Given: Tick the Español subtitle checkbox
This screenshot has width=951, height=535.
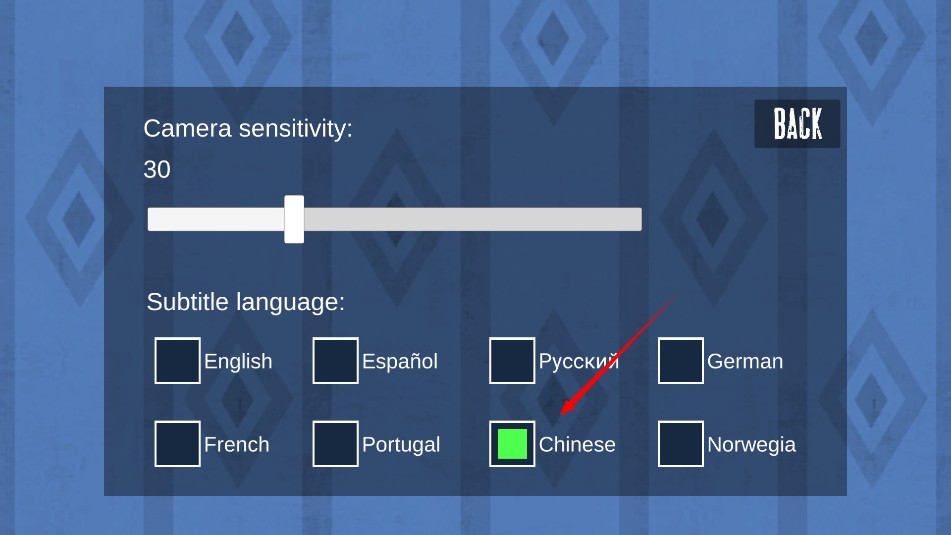Looking at the screenshot, I should click(x=335, y=361).
